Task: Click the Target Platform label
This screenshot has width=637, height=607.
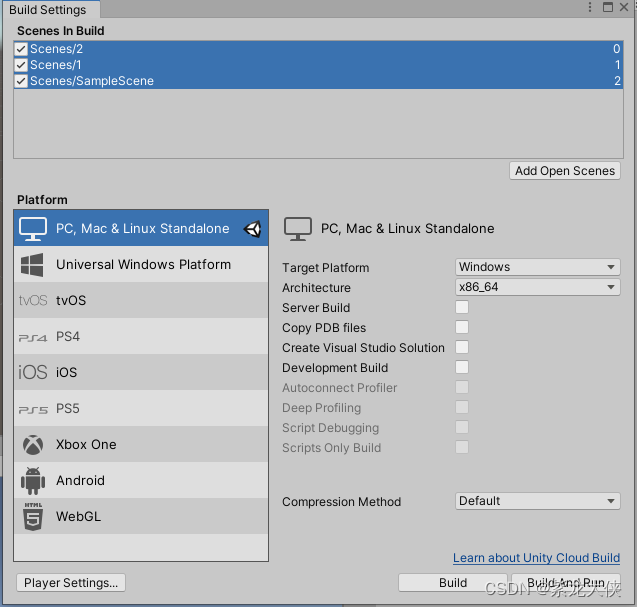Action: click(325, 268)
